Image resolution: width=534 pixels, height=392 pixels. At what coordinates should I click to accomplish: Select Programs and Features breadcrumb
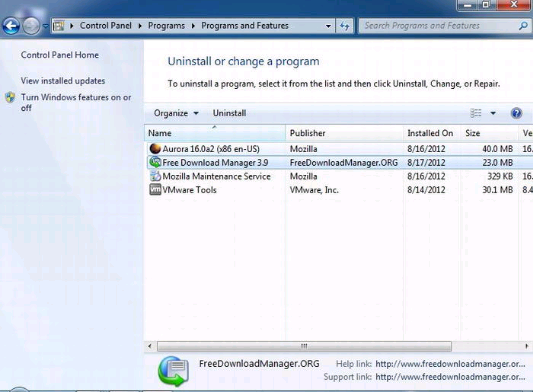point(245,26)
